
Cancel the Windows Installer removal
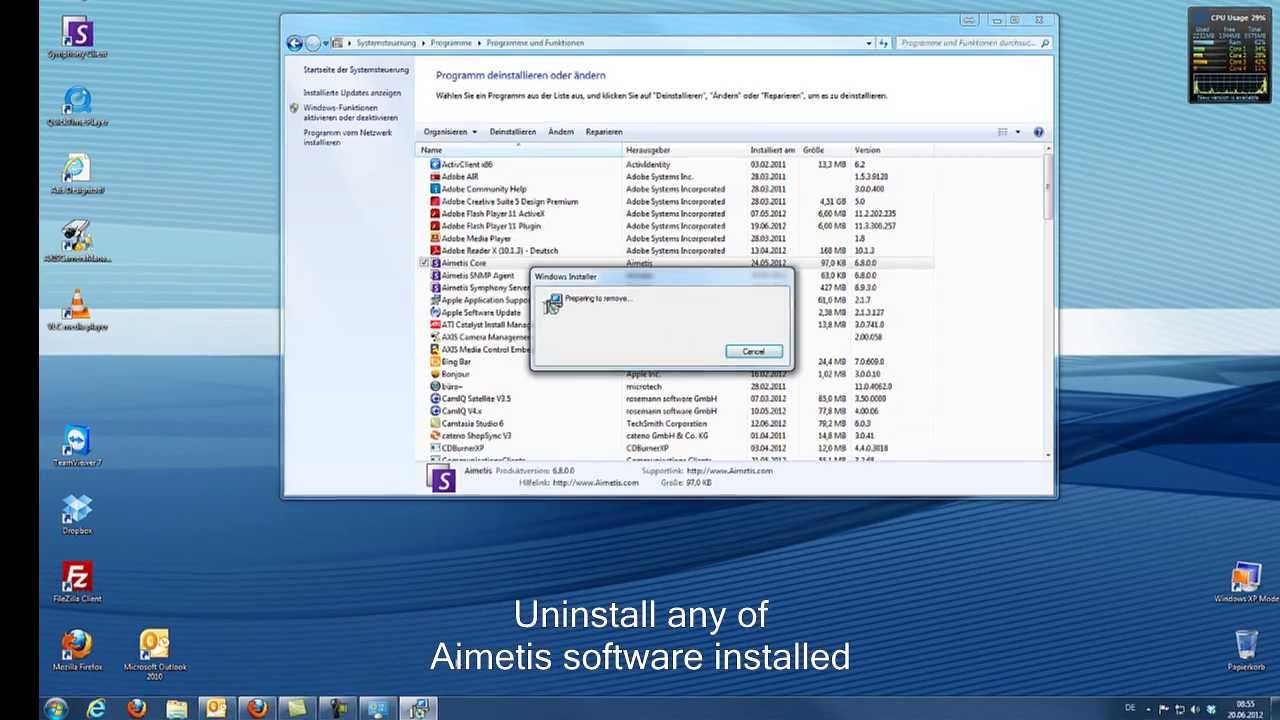tap(754, 352)
